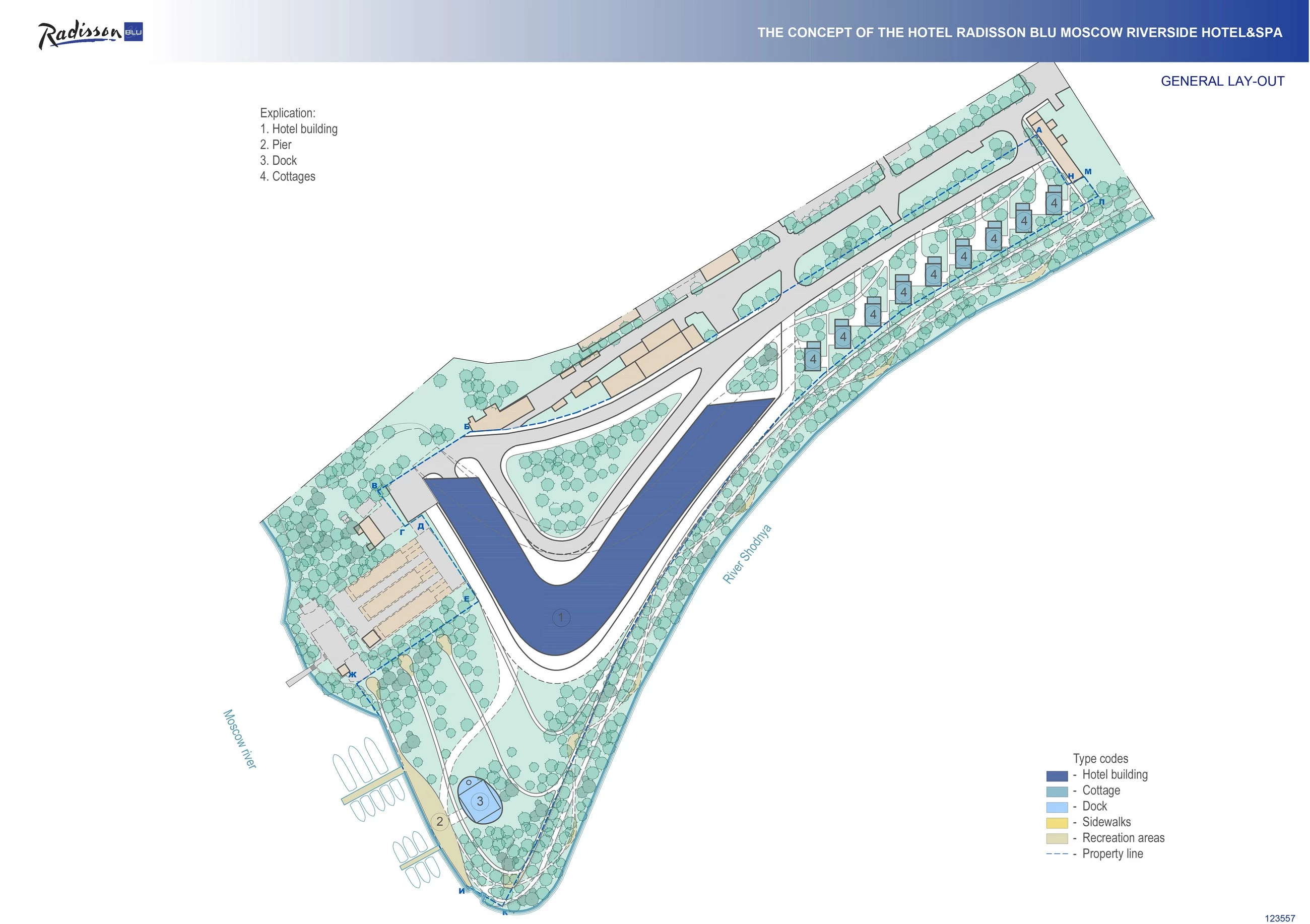This screenshot has height=924, width=1310.
Task: Click the Property line dashed legend sample
Action: pyautogui.click(x=1057, y=854)
